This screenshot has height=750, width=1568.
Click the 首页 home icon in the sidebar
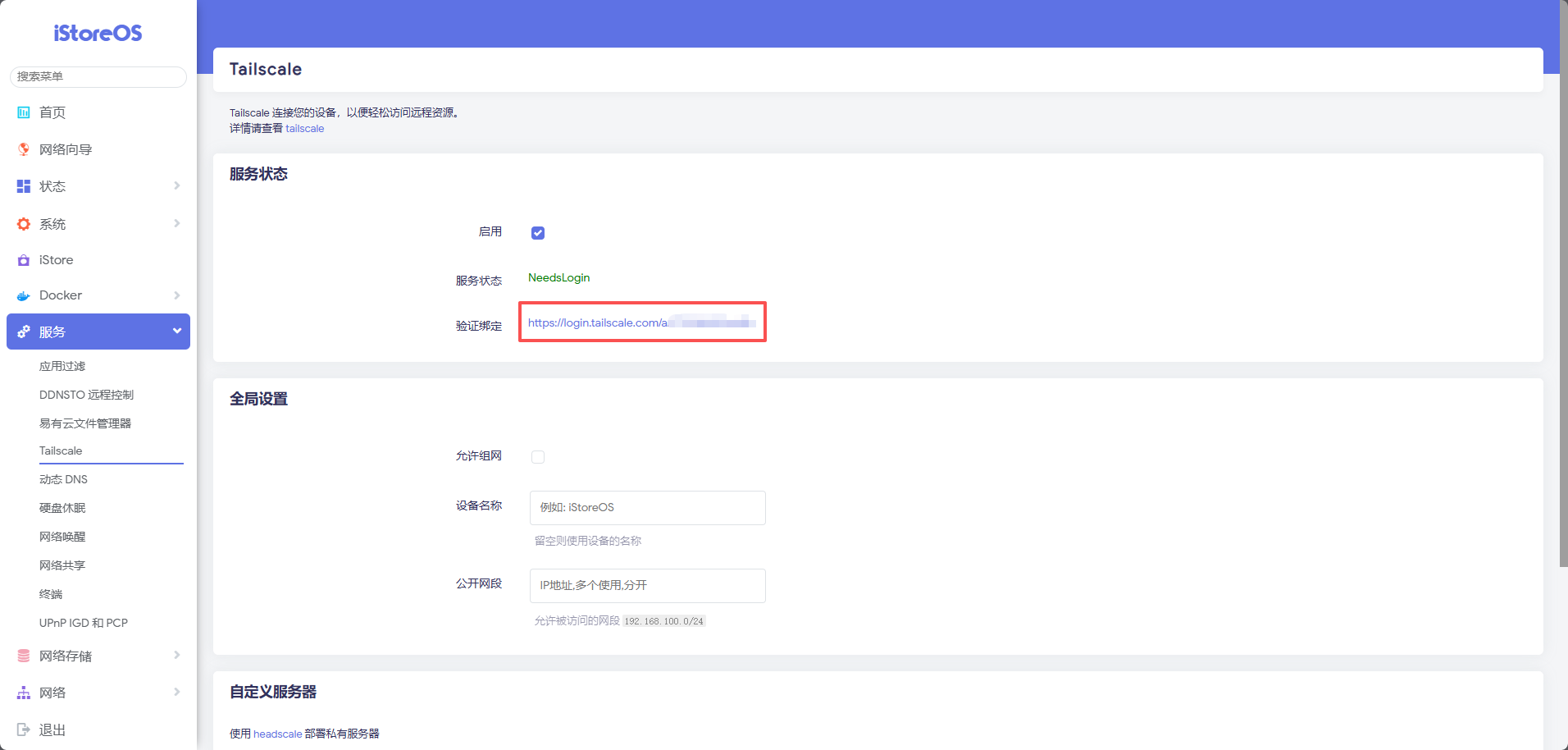(x=23, y=112)
